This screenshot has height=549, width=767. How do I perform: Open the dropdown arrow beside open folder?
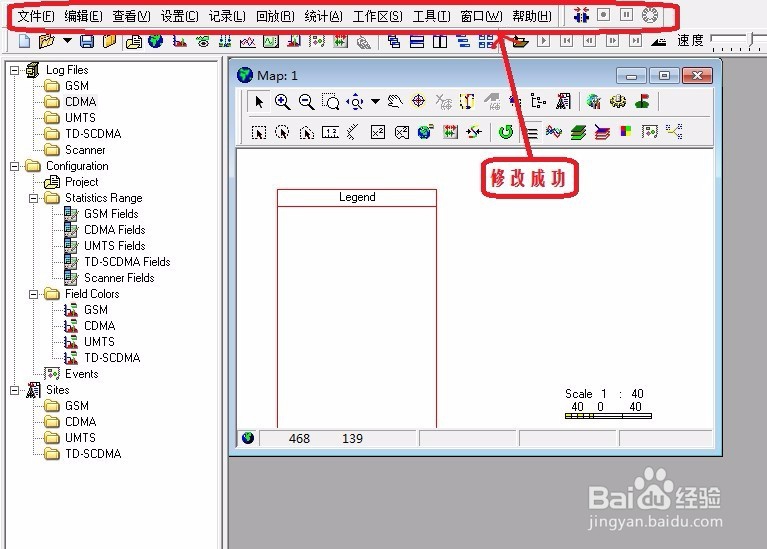click(x=68, y=41)
